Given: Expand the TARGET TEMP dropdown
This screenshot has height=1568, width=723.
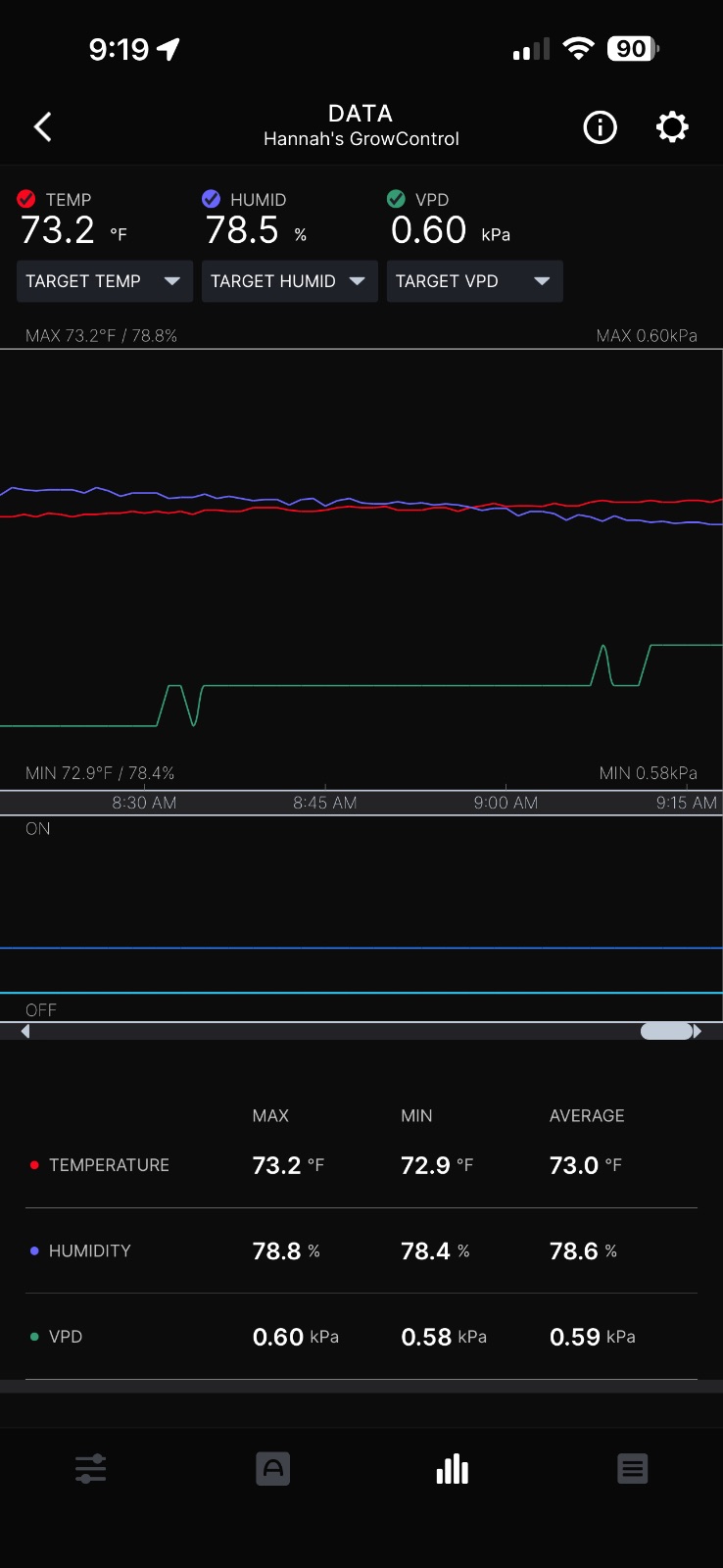Looking at the screenshot, I should 104,281.
